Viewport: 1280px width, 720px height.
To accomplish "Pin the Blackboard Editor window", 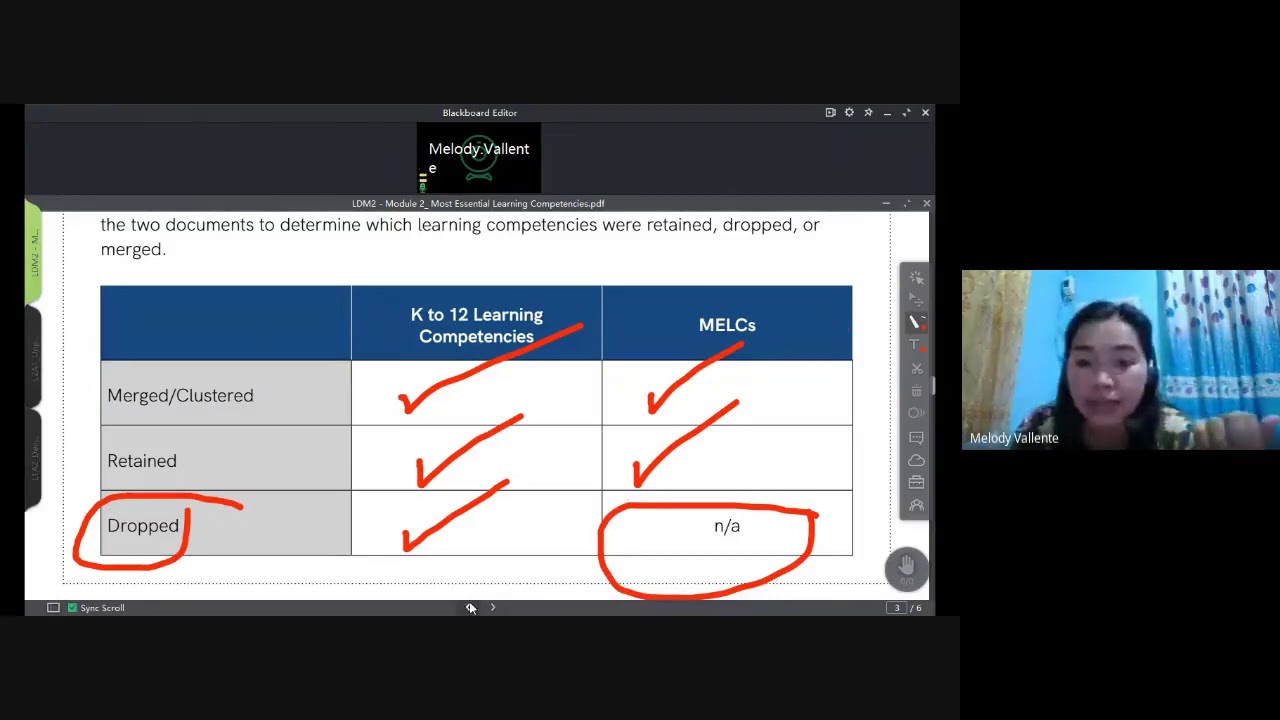I will (x=868, y=113).
